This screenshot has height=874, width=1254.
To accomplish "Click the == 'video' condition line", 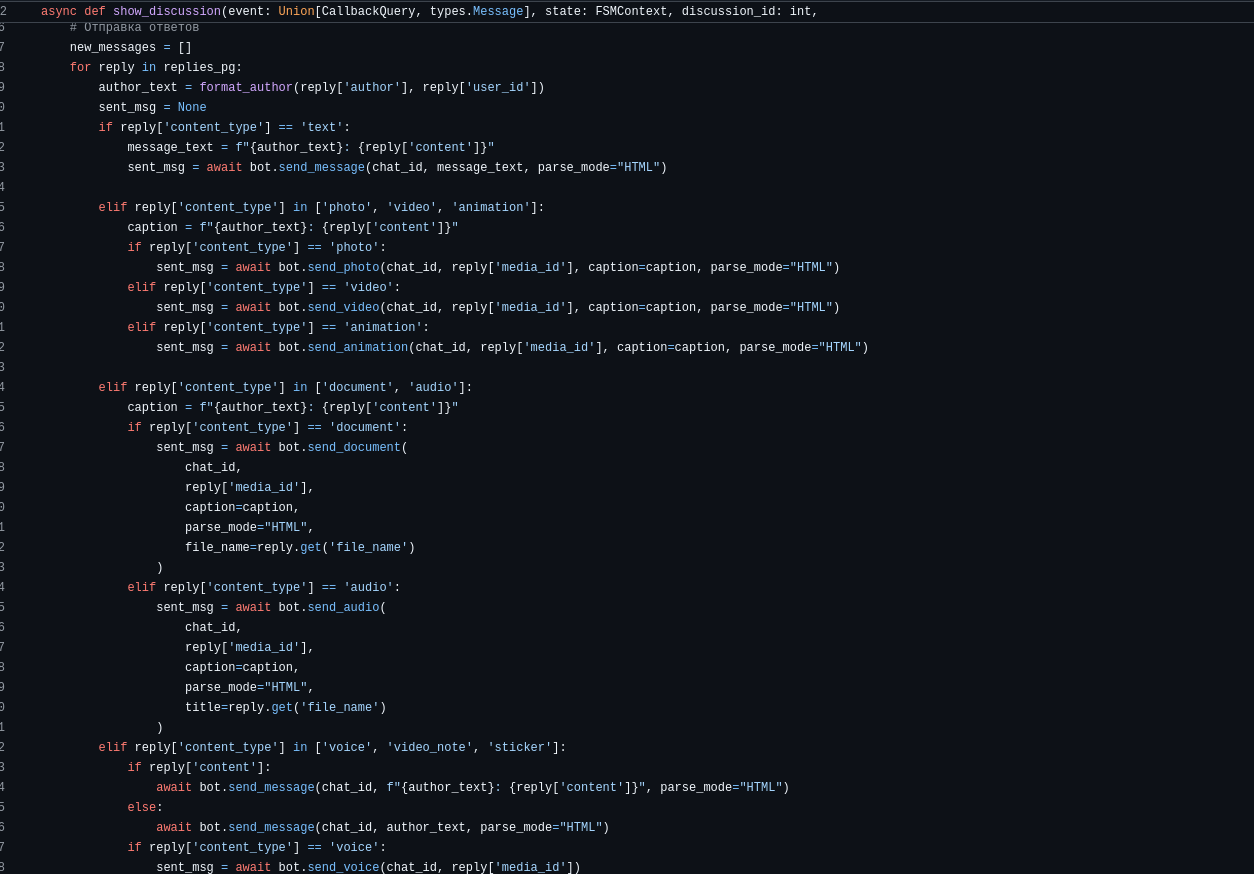I will 264,288.
